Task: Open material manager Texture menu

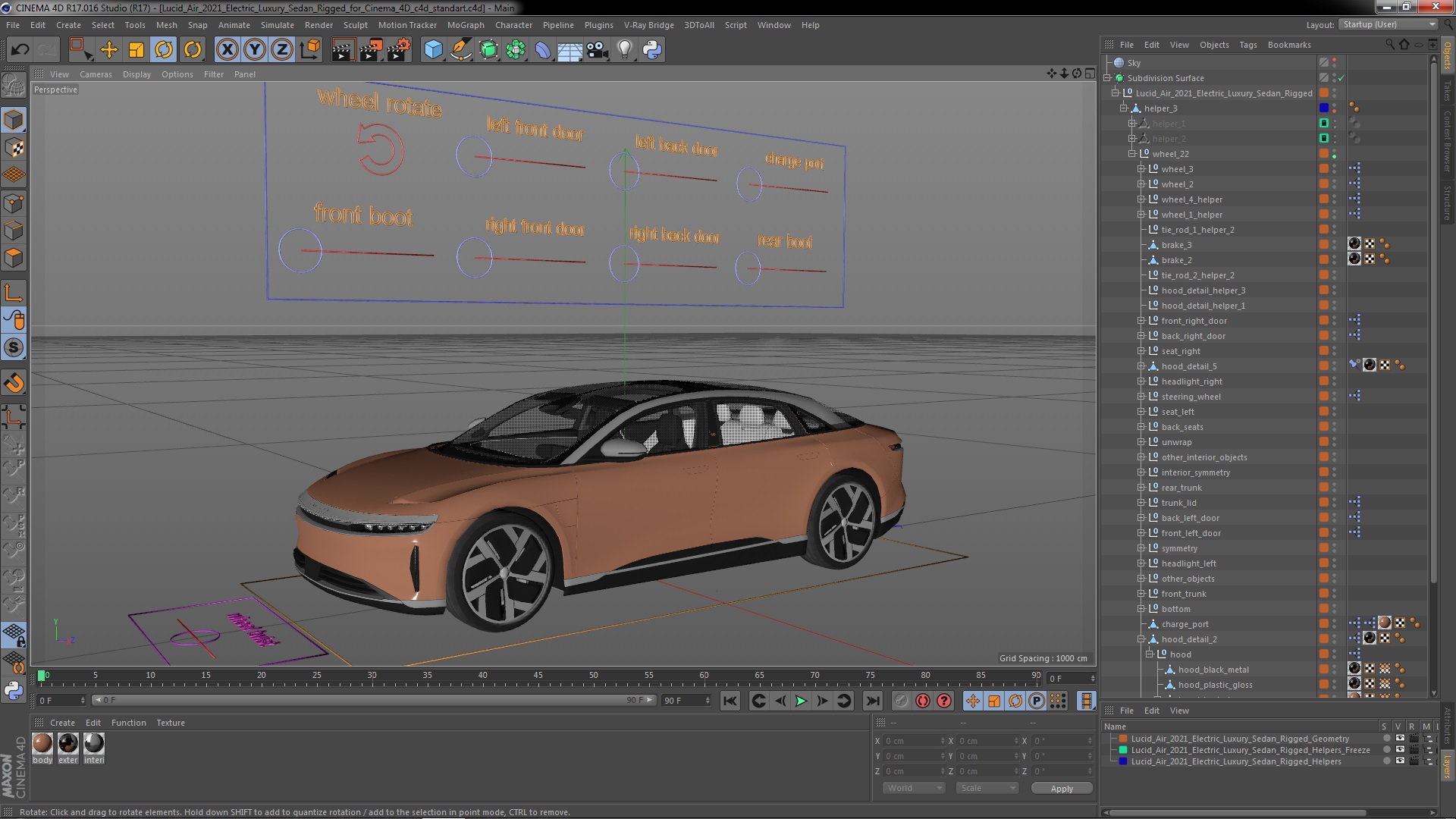Action: tap(171, 723)
